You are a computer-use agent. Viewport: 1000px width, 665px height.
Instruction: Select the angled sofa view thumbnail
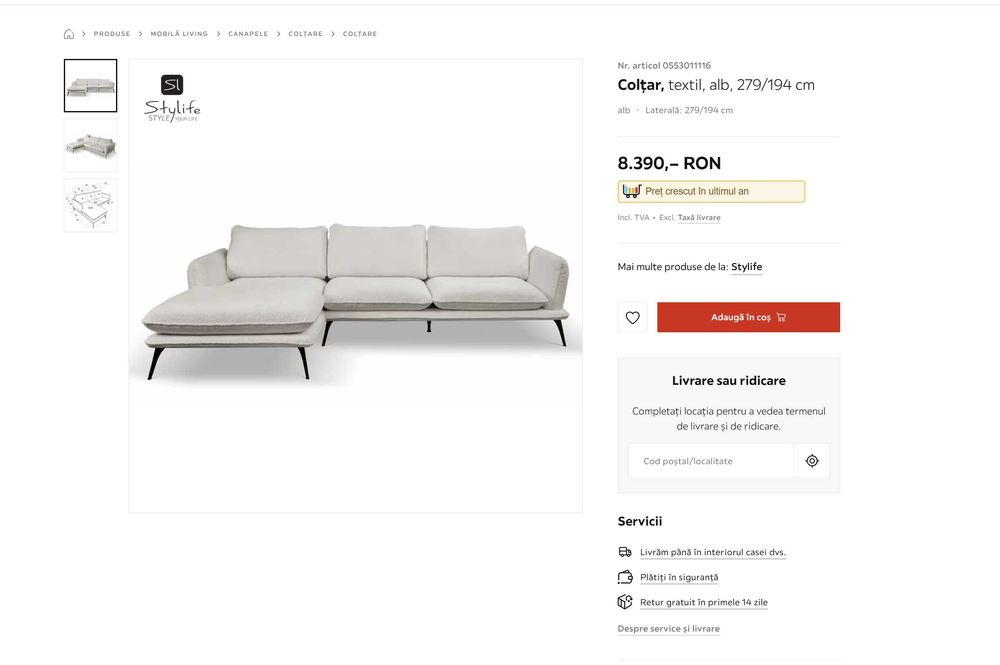point(91,146)
